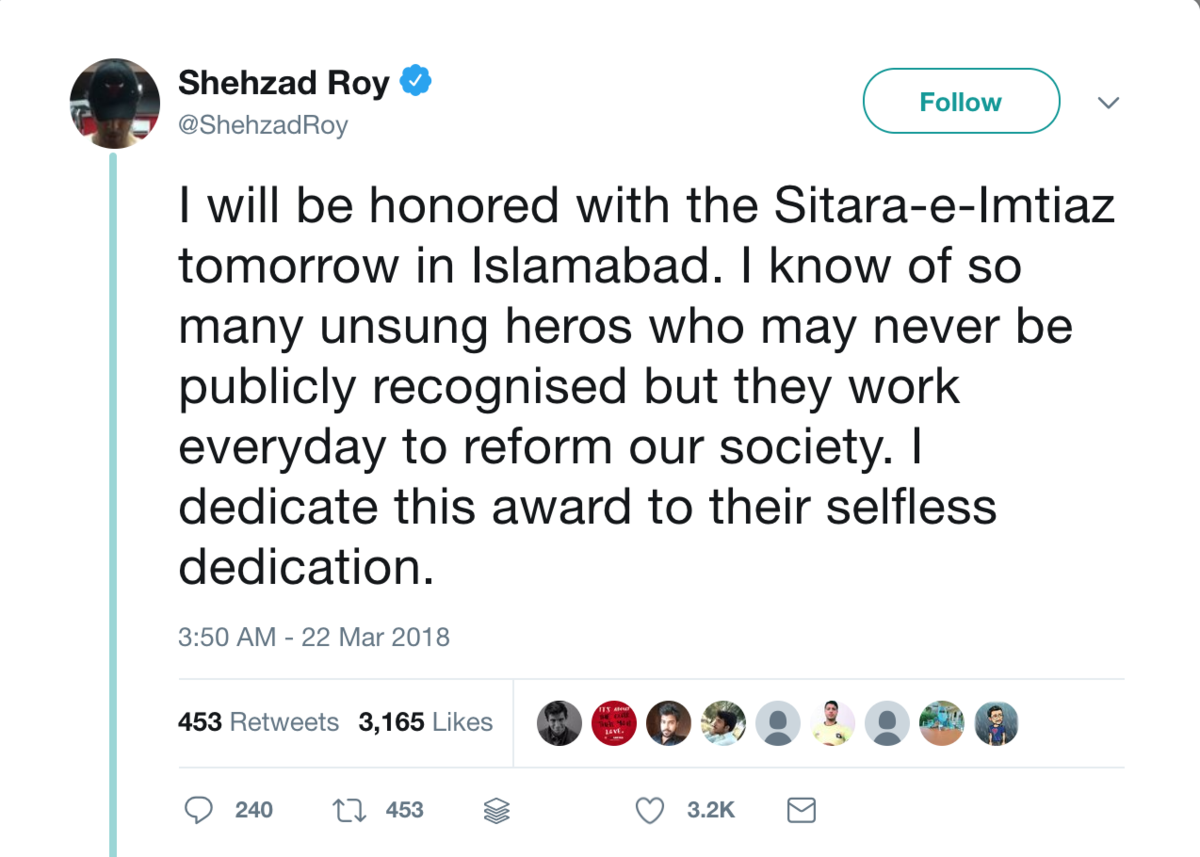Click the red liker avatar
Image resolution: width=1200 pixels, height=857 pixels.
(x=614, y=722)
